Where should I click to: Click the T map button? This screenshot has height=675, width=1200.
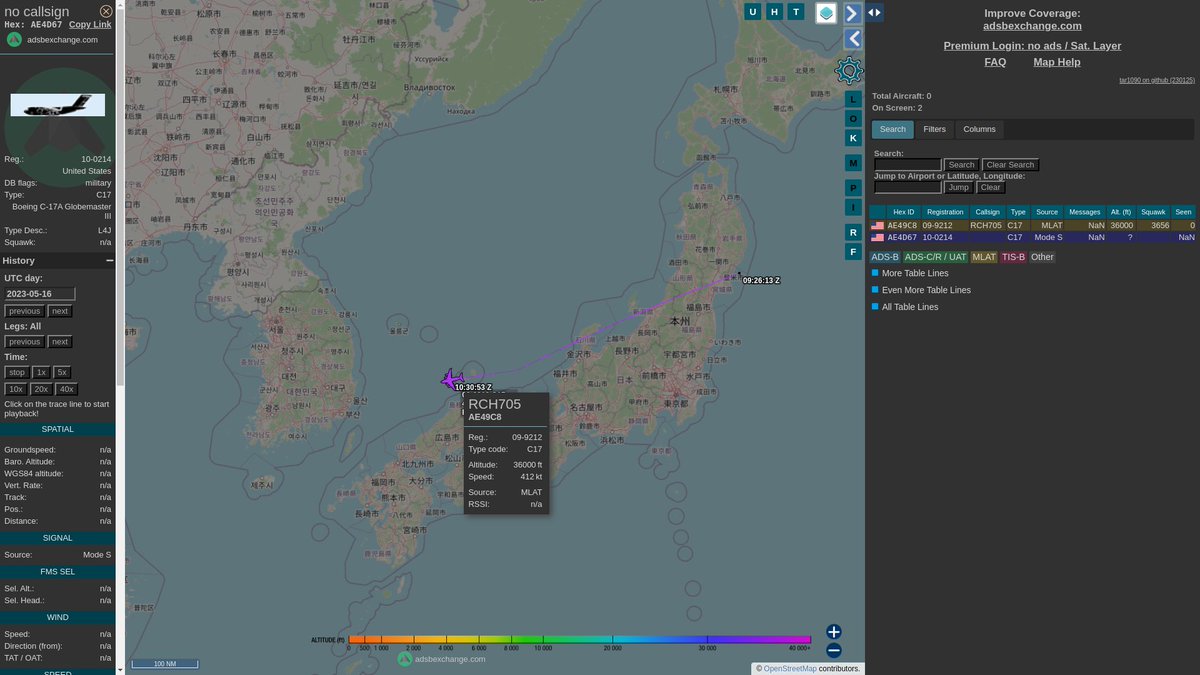(x=796, y=12)
